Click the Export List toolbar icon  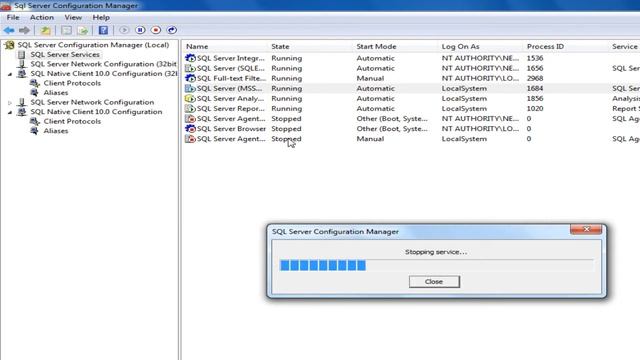point(83,30)
